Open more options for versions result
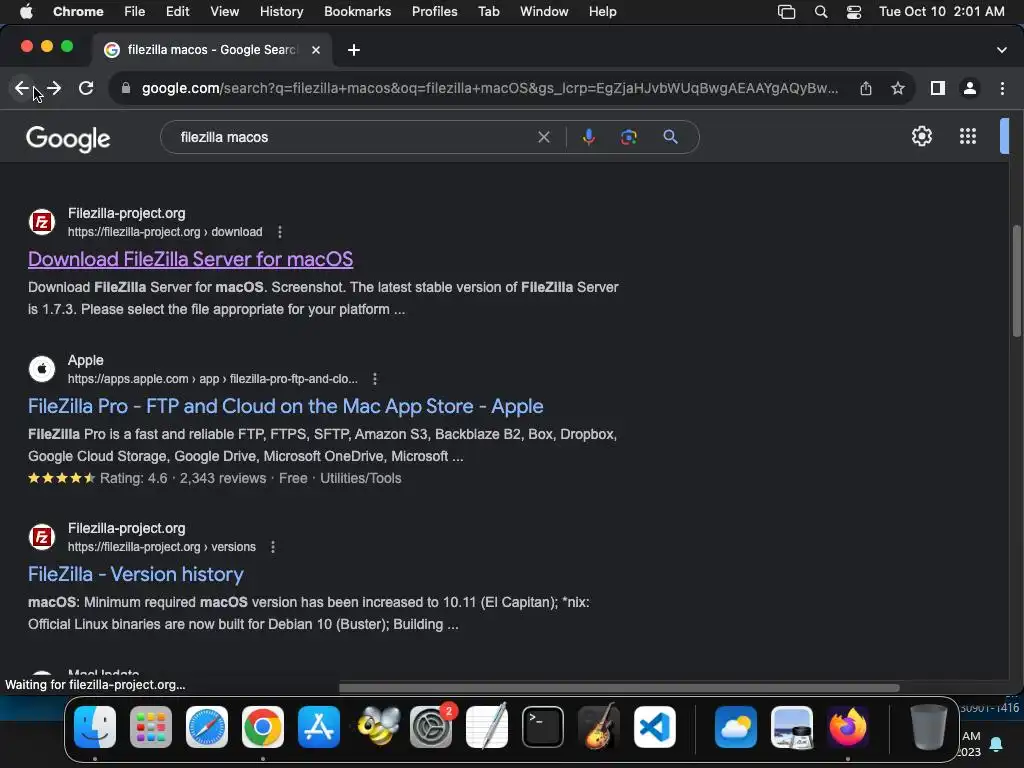Viewport: 1024px width, 768px height. pyautogui.click(x=273, y=547)
